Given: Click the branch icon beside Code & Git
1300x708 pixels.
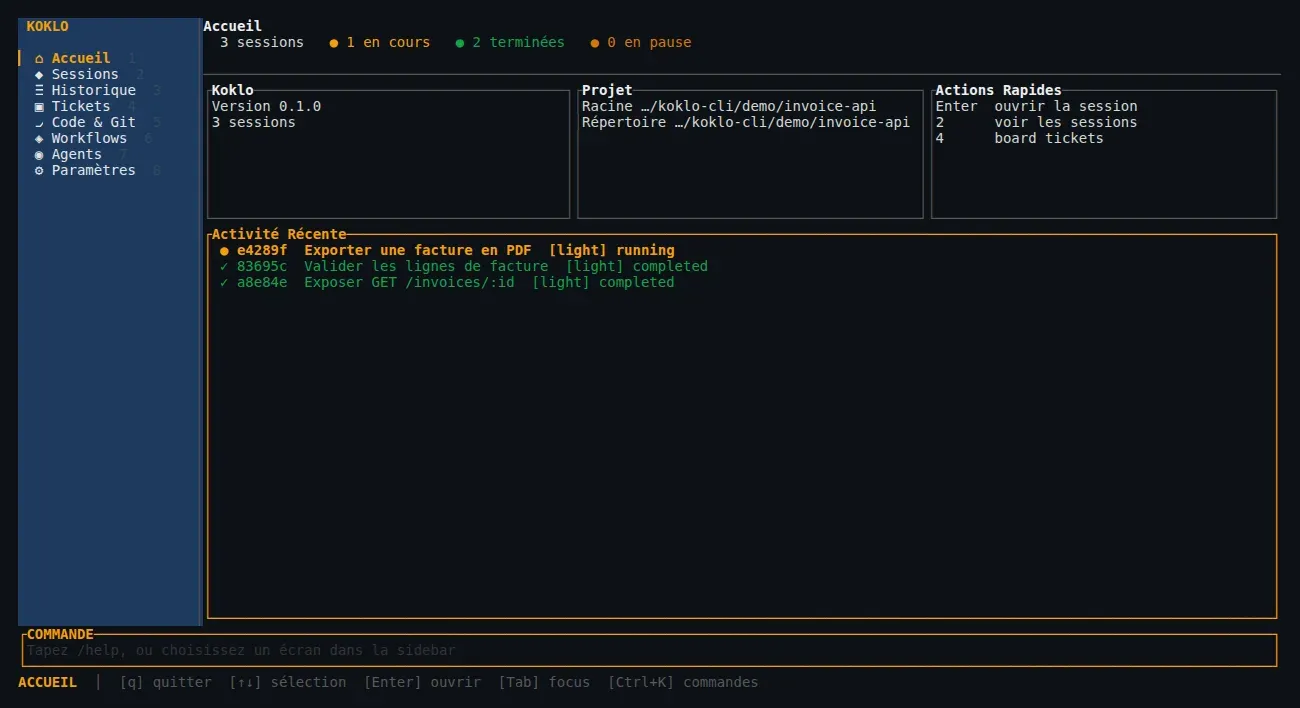Looking at the screenshot, I should click(39, 123).
